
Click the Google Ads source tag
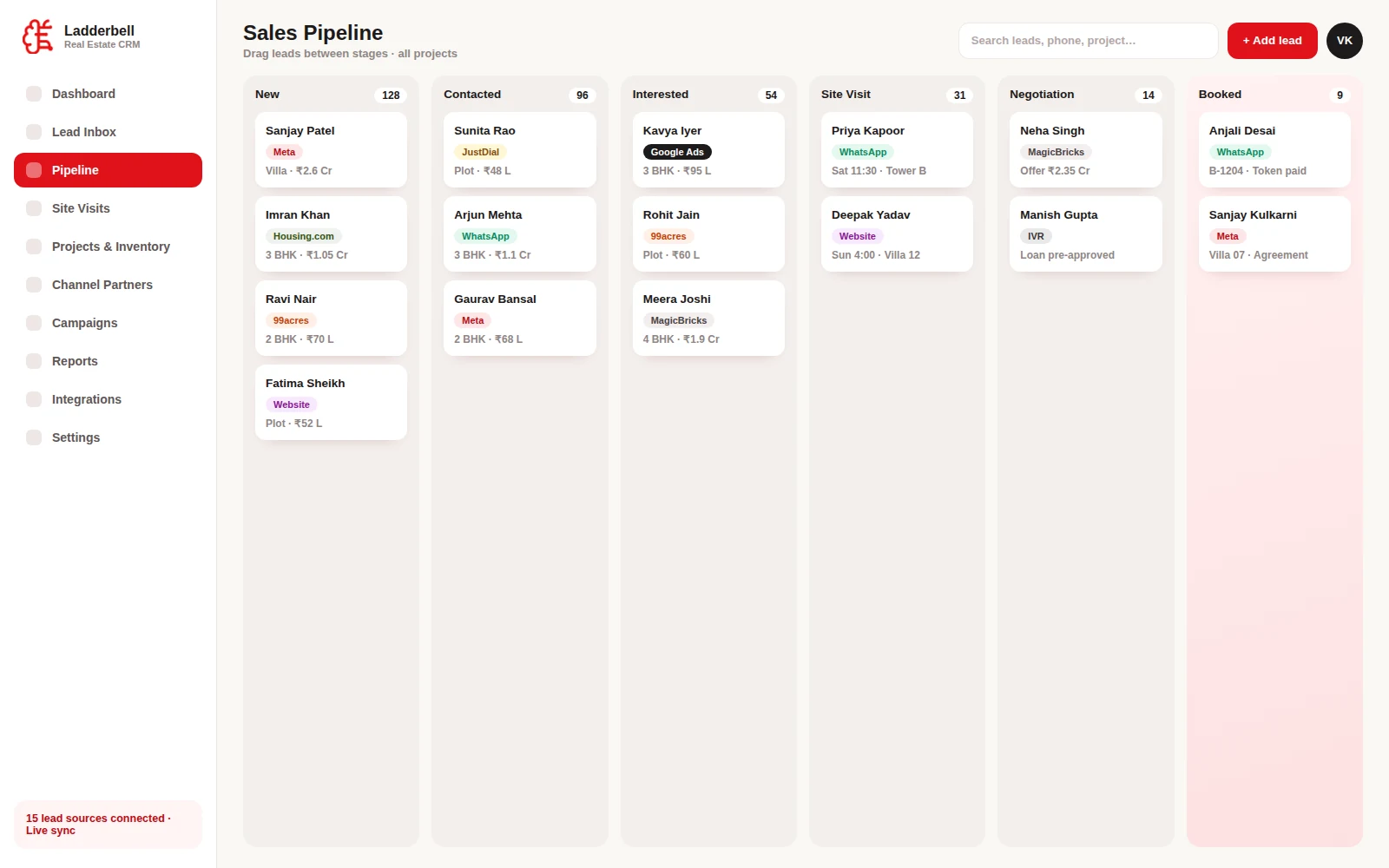coord(677,152)
